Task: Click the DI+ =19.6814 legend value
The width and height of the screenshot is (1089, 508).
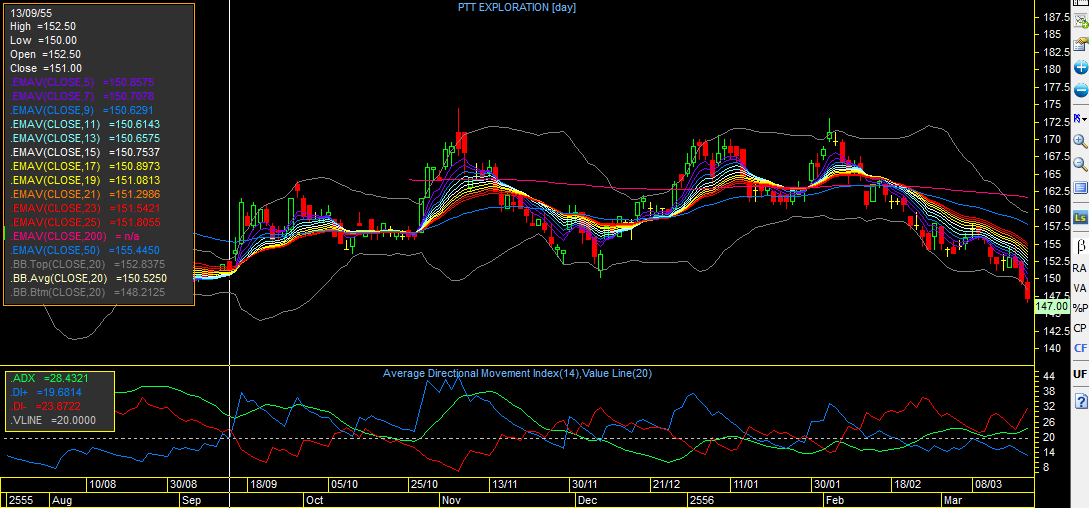Action: tap(48, 392)
